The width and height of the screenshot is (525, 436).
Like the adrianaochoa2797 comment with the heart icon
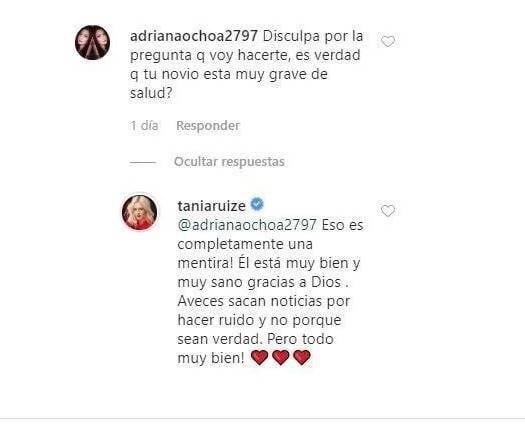388,42
